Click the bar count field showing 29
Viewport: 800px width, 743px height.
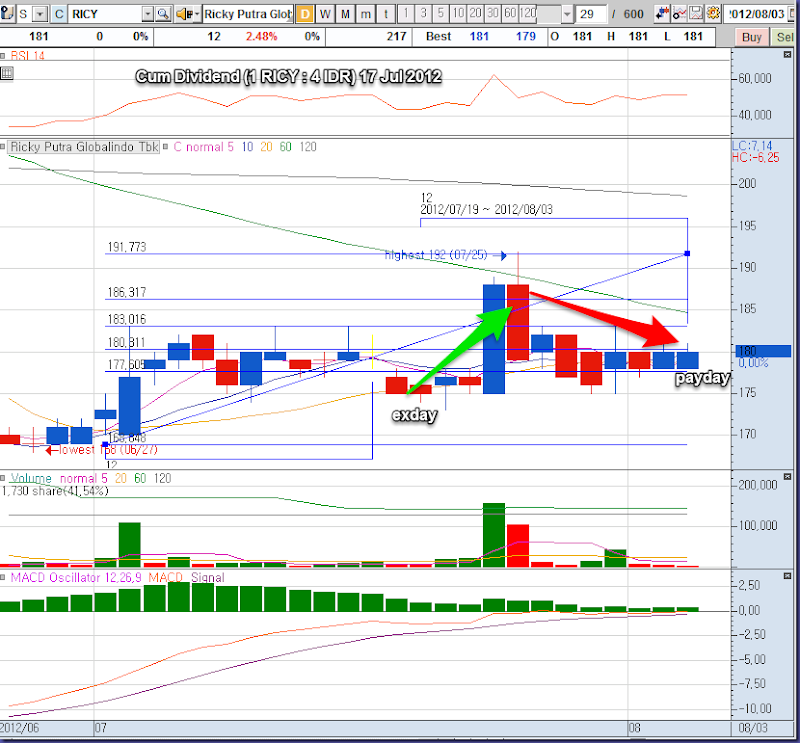pyautogui.click(x=592, y=15)
